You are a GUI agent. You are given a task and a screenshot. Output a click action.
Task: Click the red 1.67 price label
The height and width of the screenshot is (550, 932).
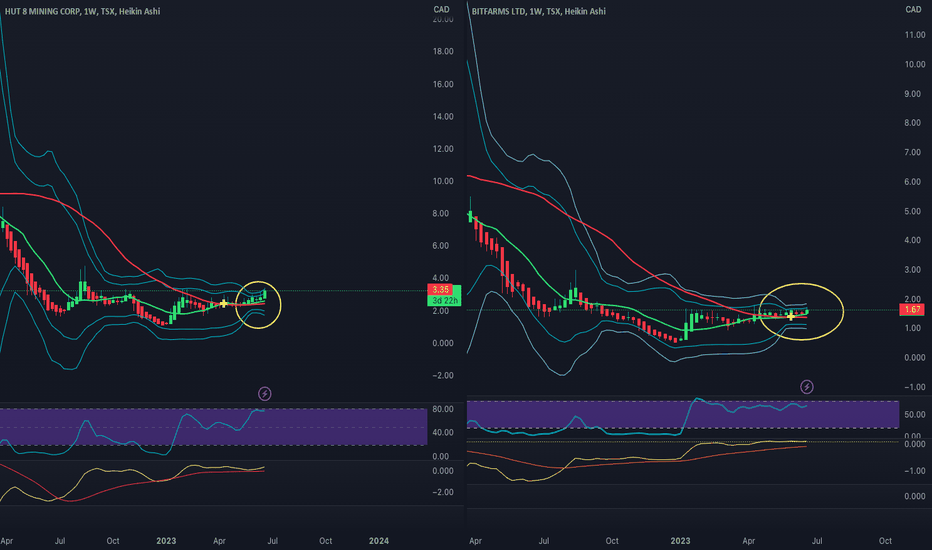point(912,310)
